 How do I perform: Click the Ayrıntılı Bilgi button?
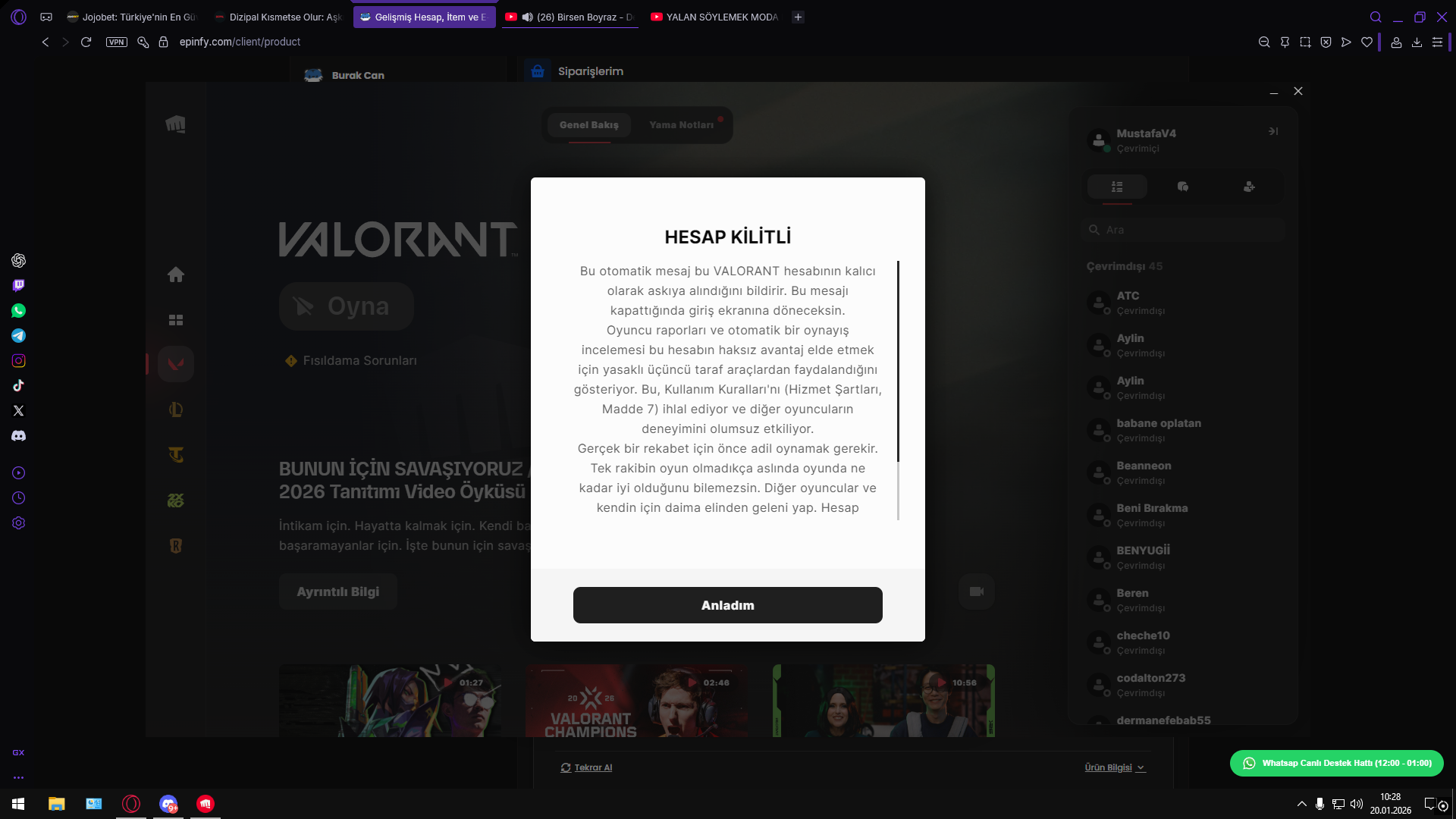[338, 591]
